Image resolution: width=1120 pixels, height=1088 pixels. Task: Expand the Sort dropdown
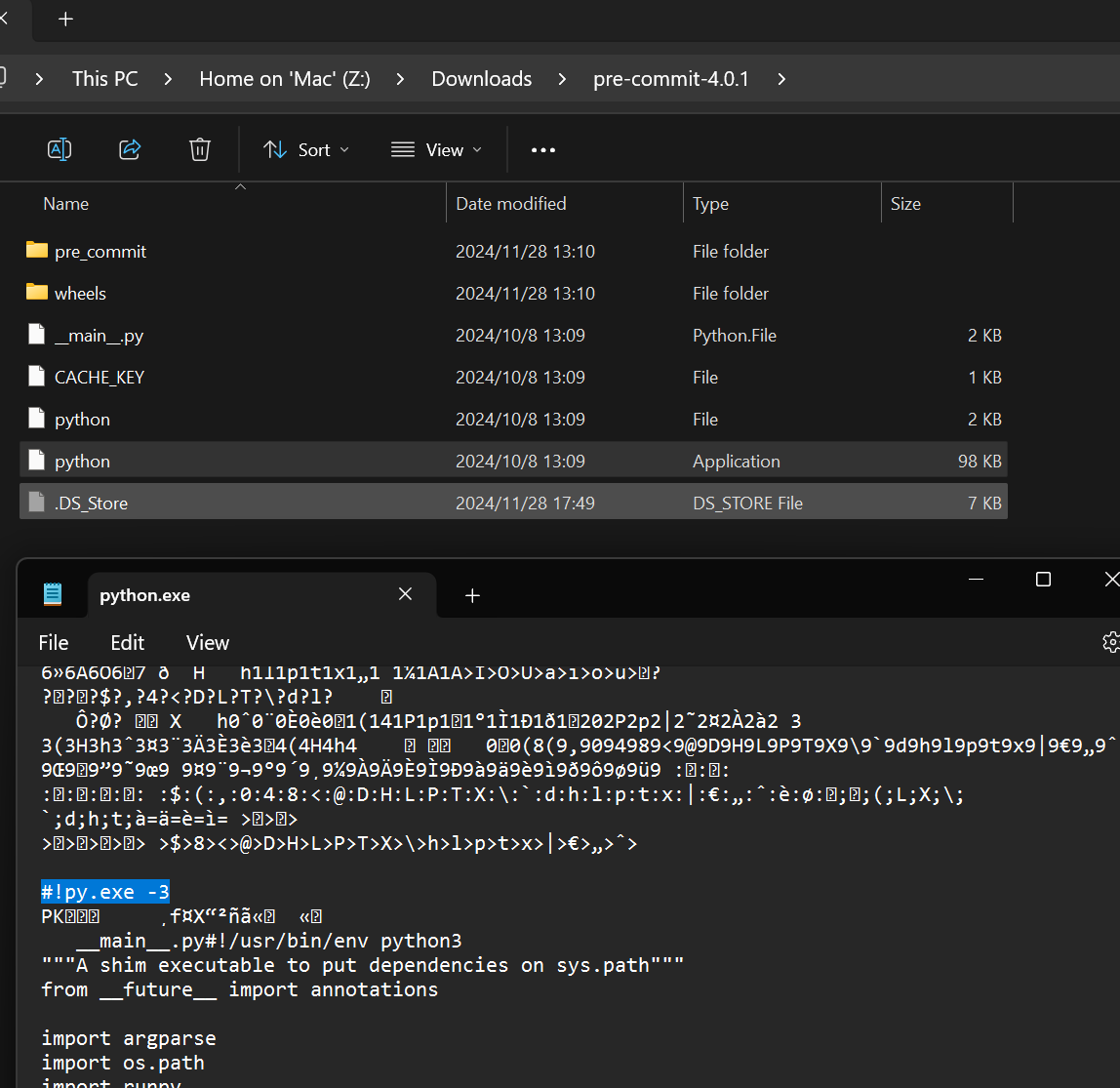coord(306,149)
